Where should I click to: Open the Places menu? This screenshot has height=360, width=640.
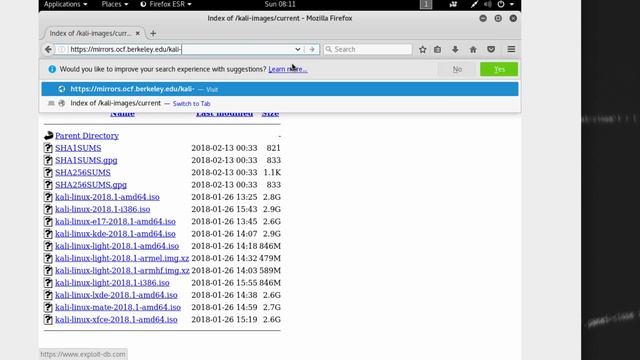pyautogui.click(x=115, y=4)
